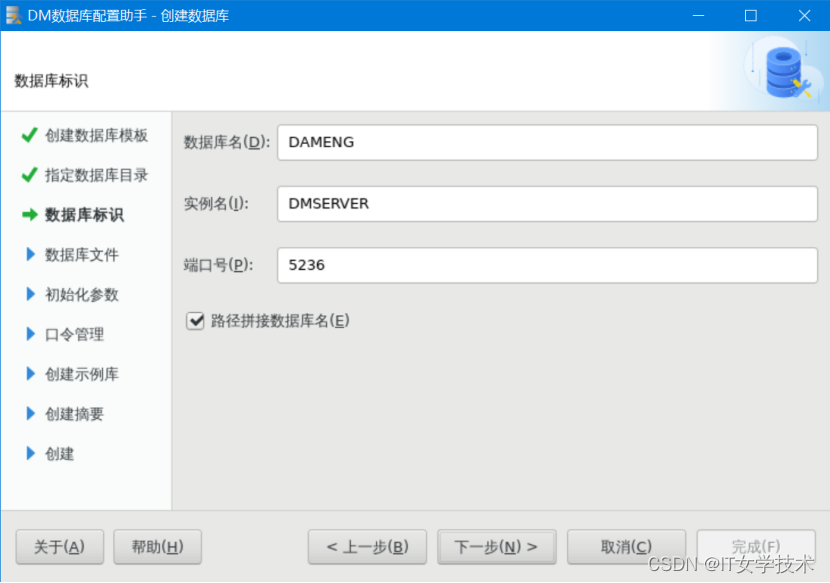This screenshot has width=830, height=583.
Task: Click the 数据库标识 page heading
Action: [51, 81]
